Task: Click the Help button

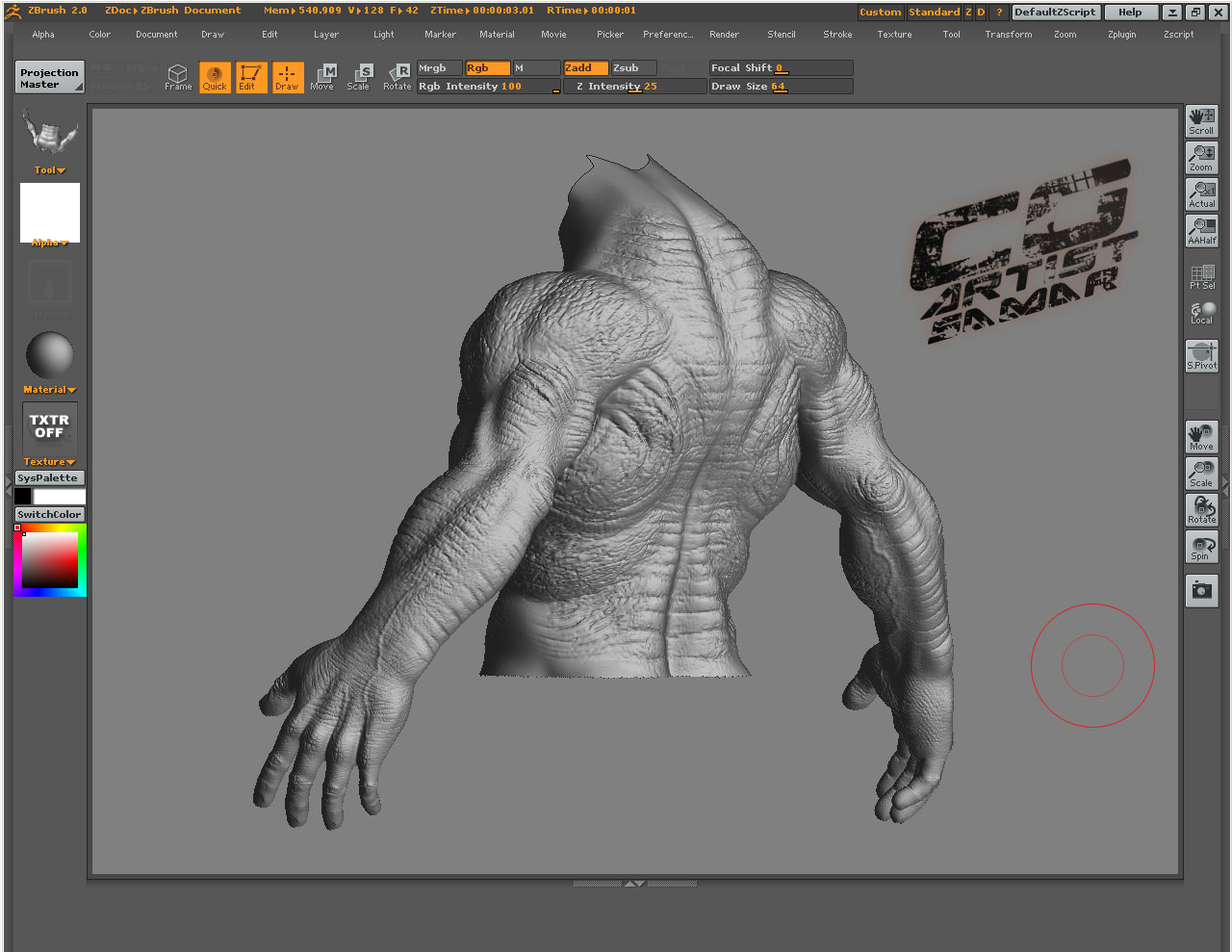Action: (1131, 12)
